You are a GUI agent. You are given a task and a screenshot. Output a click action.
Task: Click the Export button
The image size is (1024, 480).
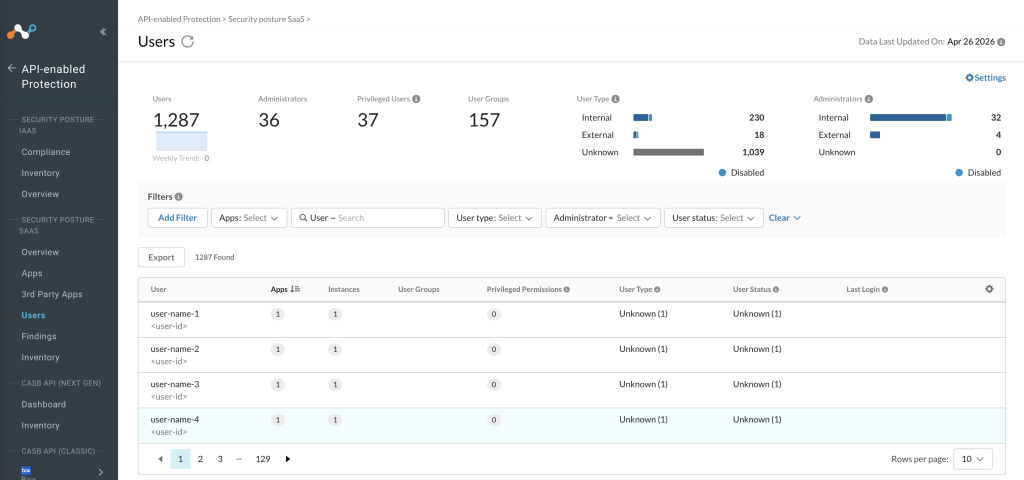point(161,257)
